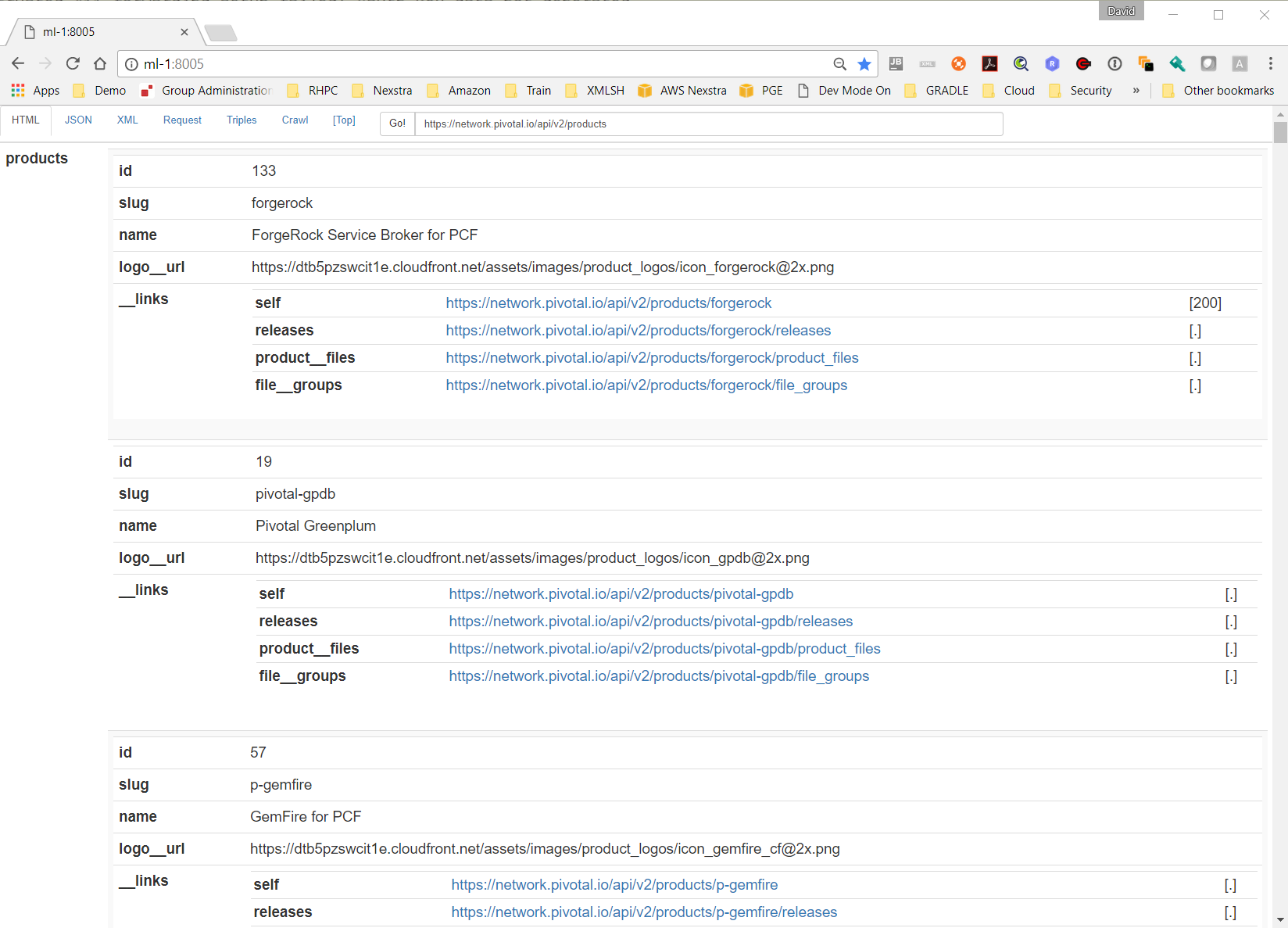Focus the API URL input field

(709, 124)
